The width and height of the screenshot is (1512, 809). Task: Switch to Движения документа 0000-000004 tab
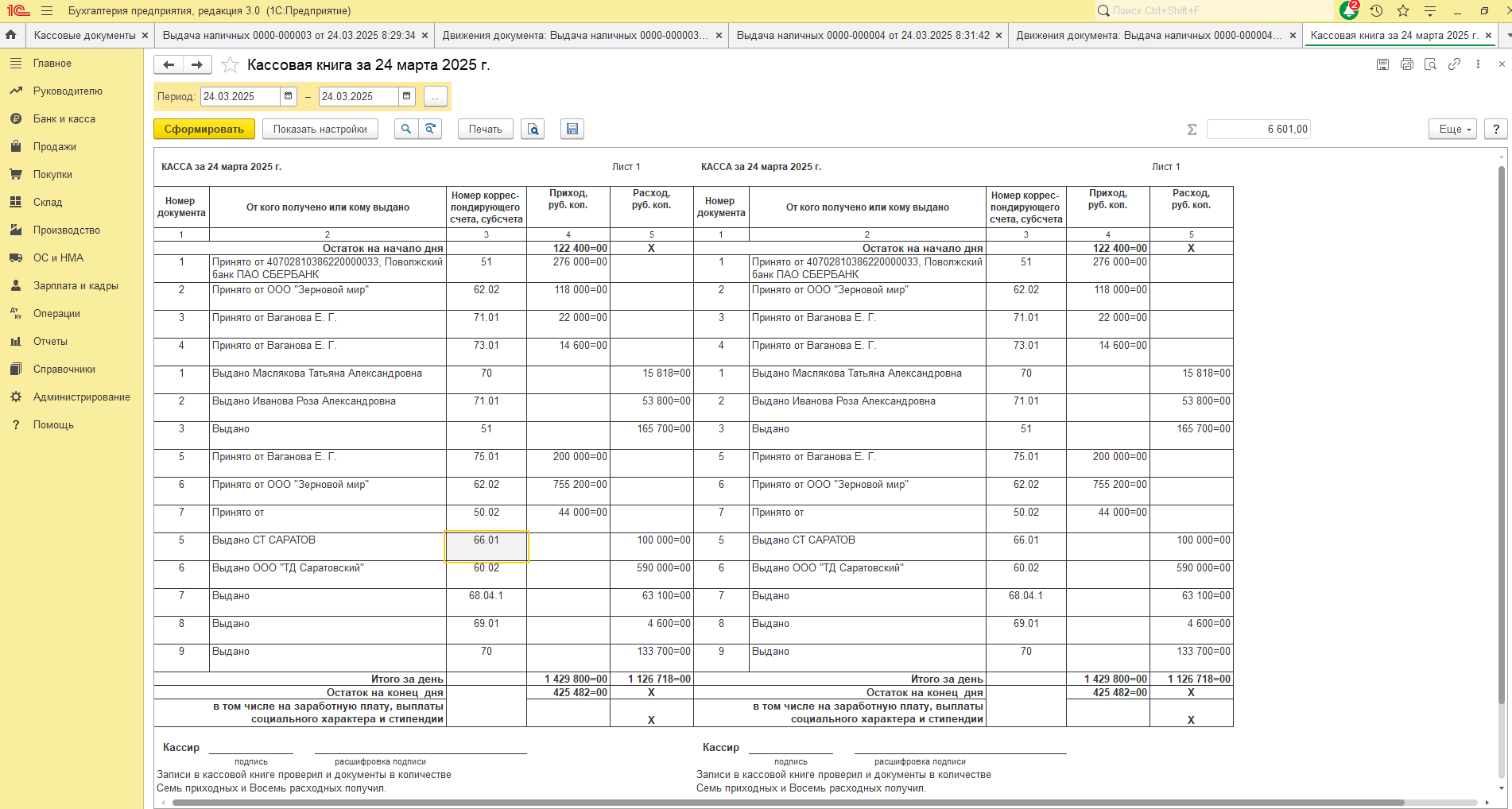(1149, 35)
